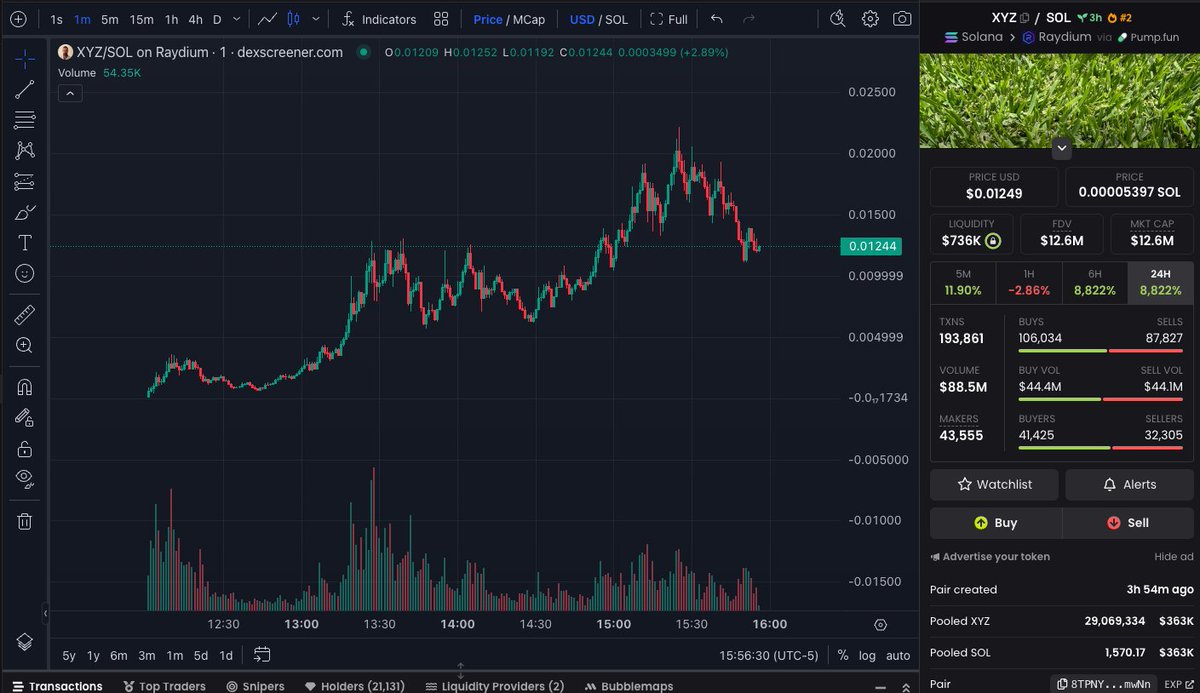Take a chart snapshot with the camera icon
1200x693 pixels.
(x=902, y=18)
